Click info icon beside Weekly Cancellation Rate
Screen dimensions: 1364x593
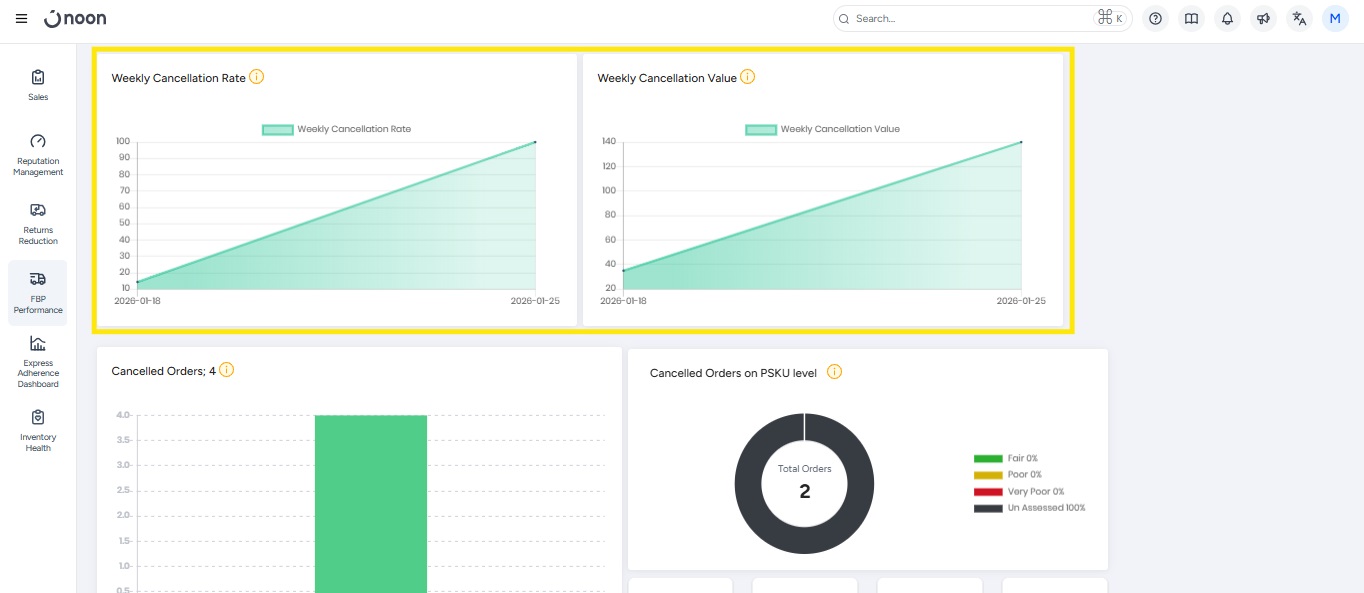[x=257, y=77]
